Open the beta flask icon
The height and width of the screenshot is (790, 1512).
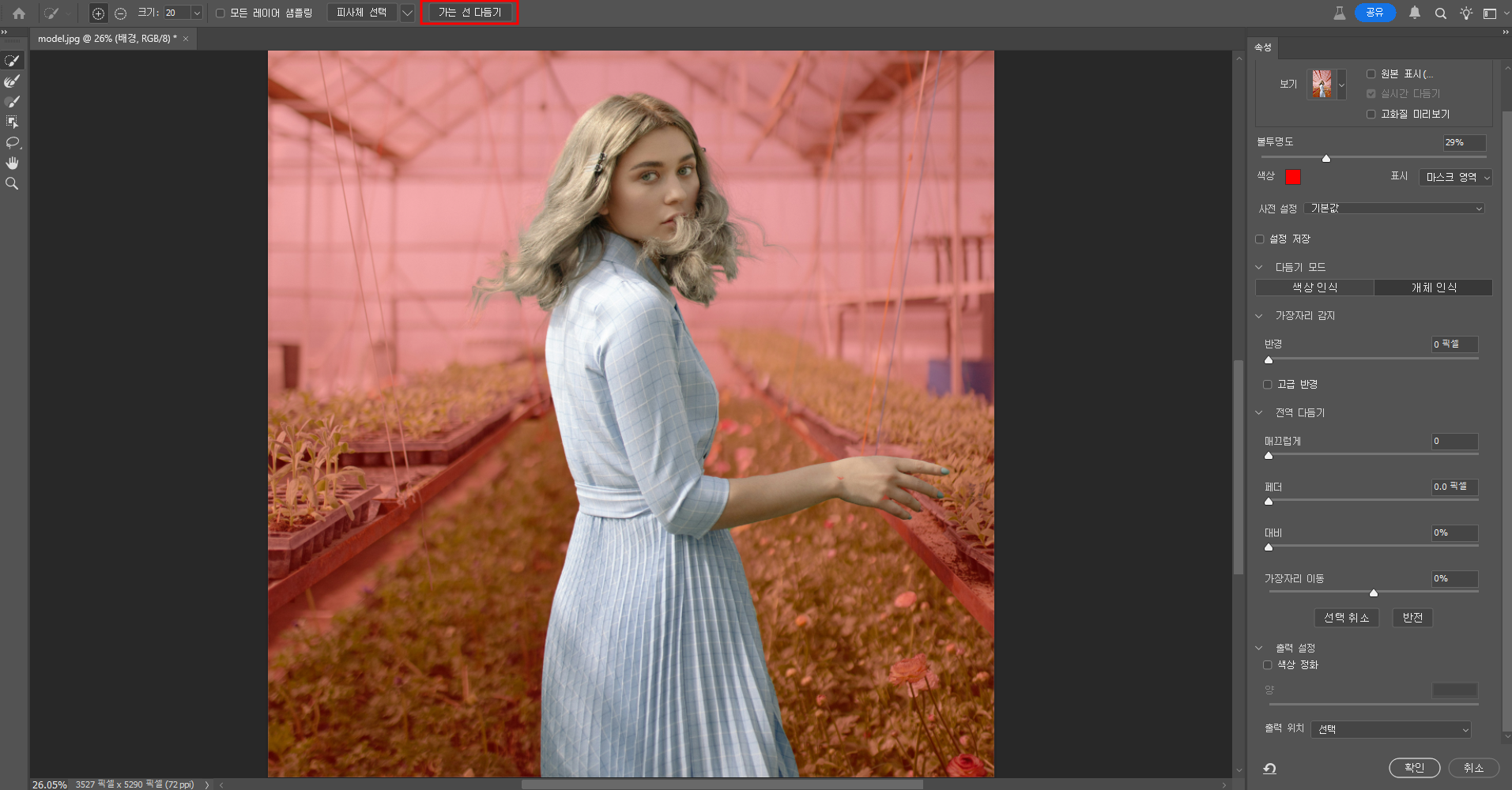1340,13
